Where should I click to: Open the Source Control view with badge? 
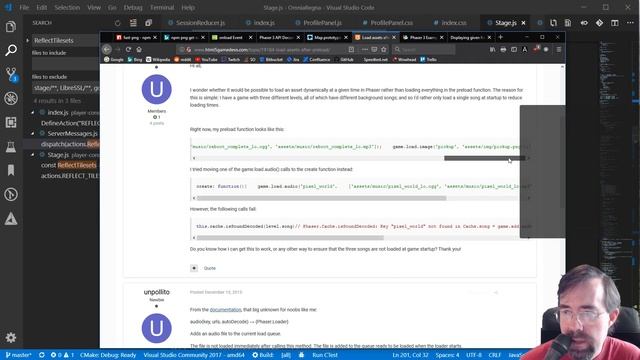point(11,74)
